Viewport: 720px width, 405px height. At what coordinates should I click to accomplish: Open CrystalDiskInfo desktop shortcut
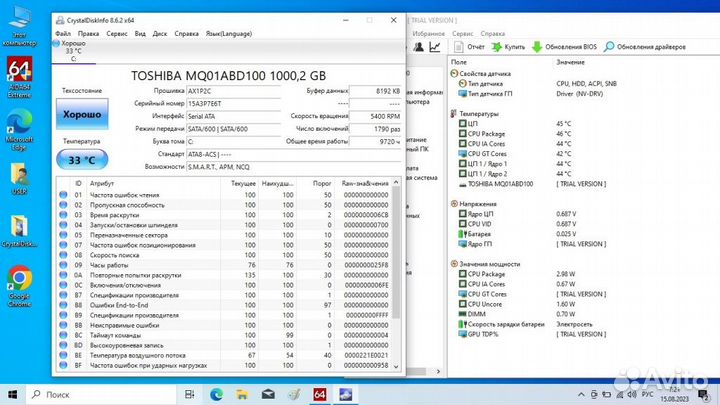tap(19, 231)
